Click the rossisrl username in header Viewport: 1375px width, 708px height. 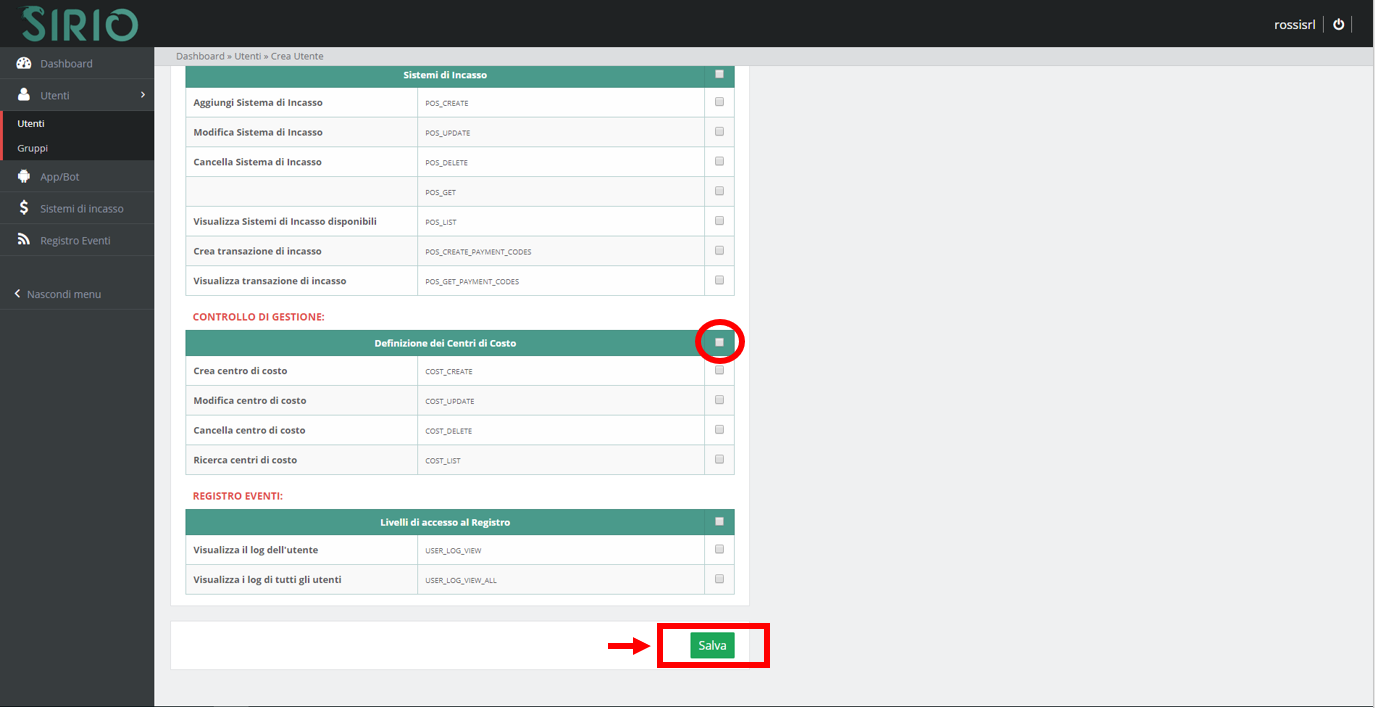point(1294,24)
